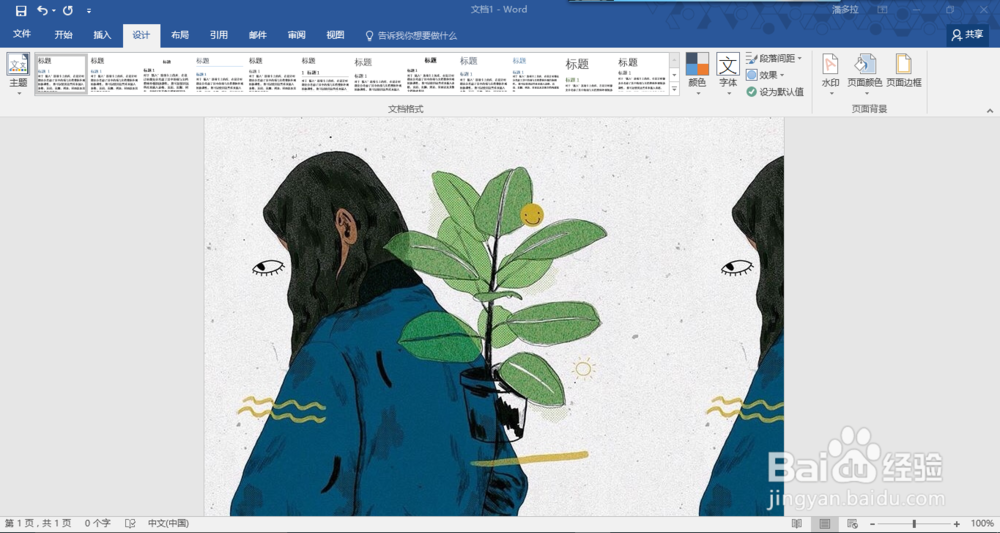Click the zoom out minus button
Viewport: 1000px width, 533px height.
[x=872, y=524]
